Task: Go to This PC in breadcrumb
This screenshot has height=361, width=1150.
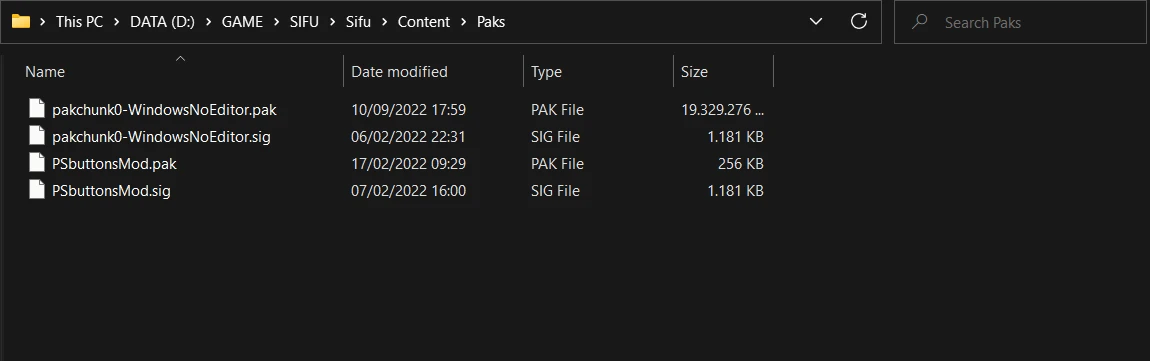Action: pyautogui.click(x=80, y=22)
